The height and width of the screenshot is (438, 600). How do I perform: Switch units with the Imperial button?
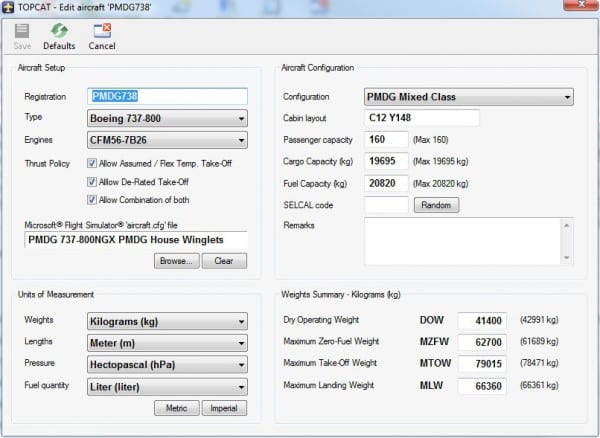tap(225, 408)
